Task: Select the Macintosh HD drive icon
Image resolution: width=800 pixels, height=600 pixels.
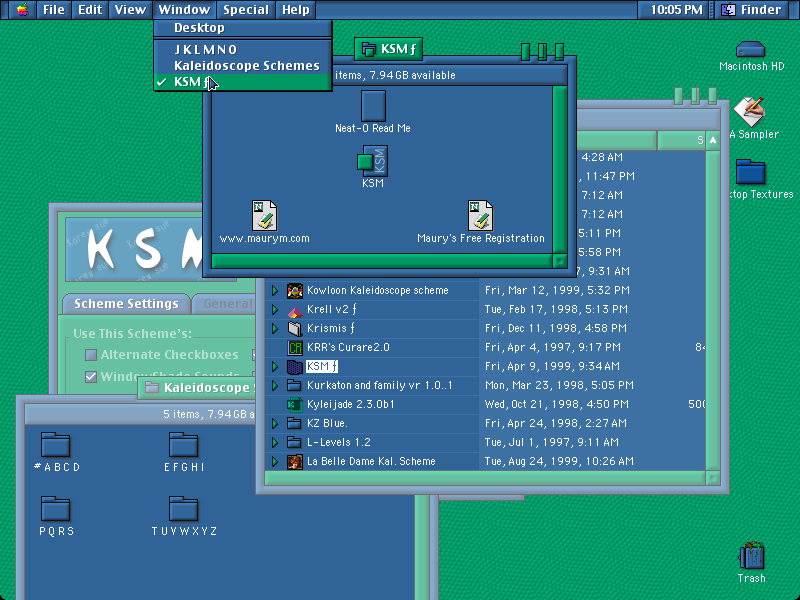Action: point(751,49)
